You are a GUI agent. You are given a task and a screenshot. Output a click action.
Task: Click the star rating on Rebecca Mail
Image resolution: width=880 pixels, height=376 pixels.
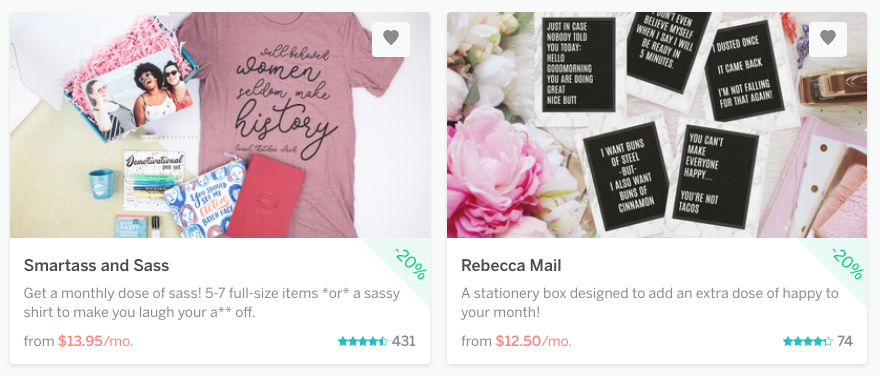(x=808, y=341)
